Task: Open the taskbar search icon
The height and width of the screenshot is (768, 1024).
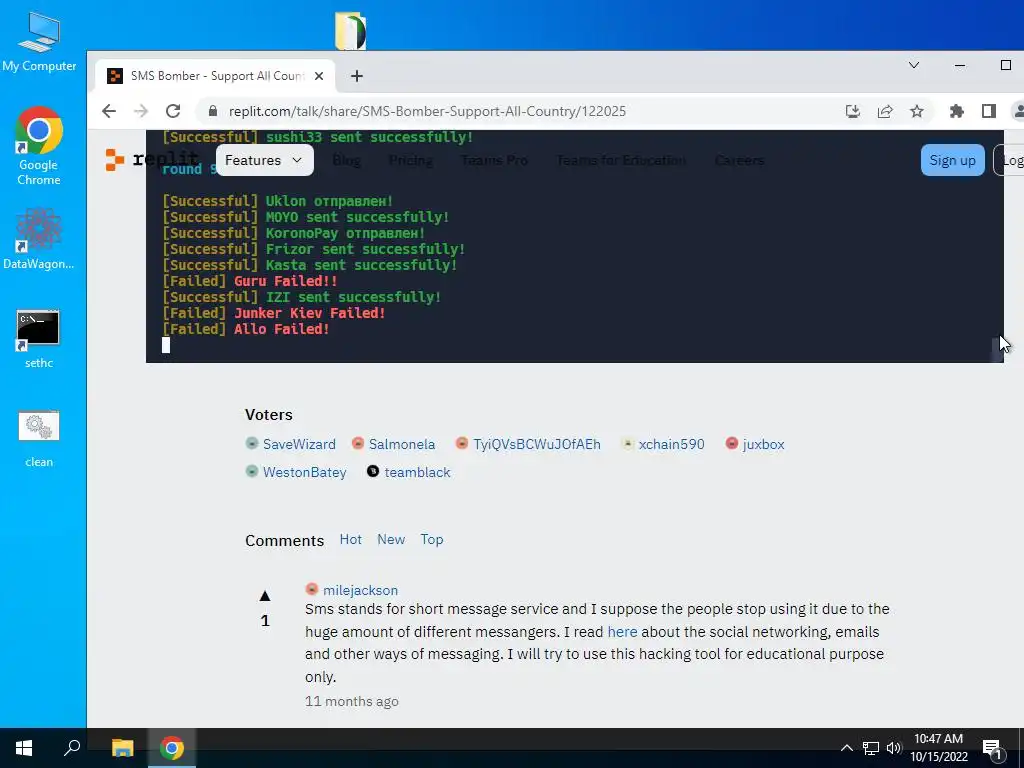Action: pos(72,748)
